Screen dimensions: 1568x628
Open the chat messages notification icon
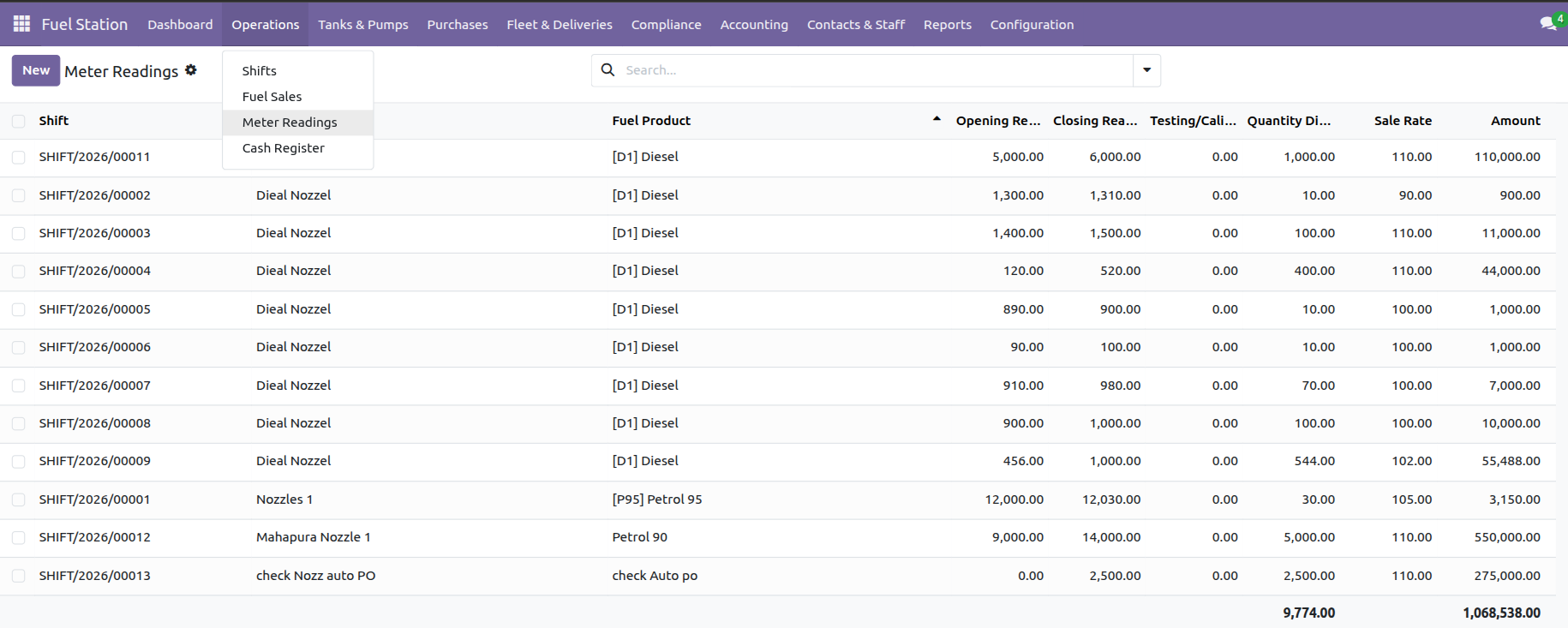pyautogui.click(x=1548, y=24)
